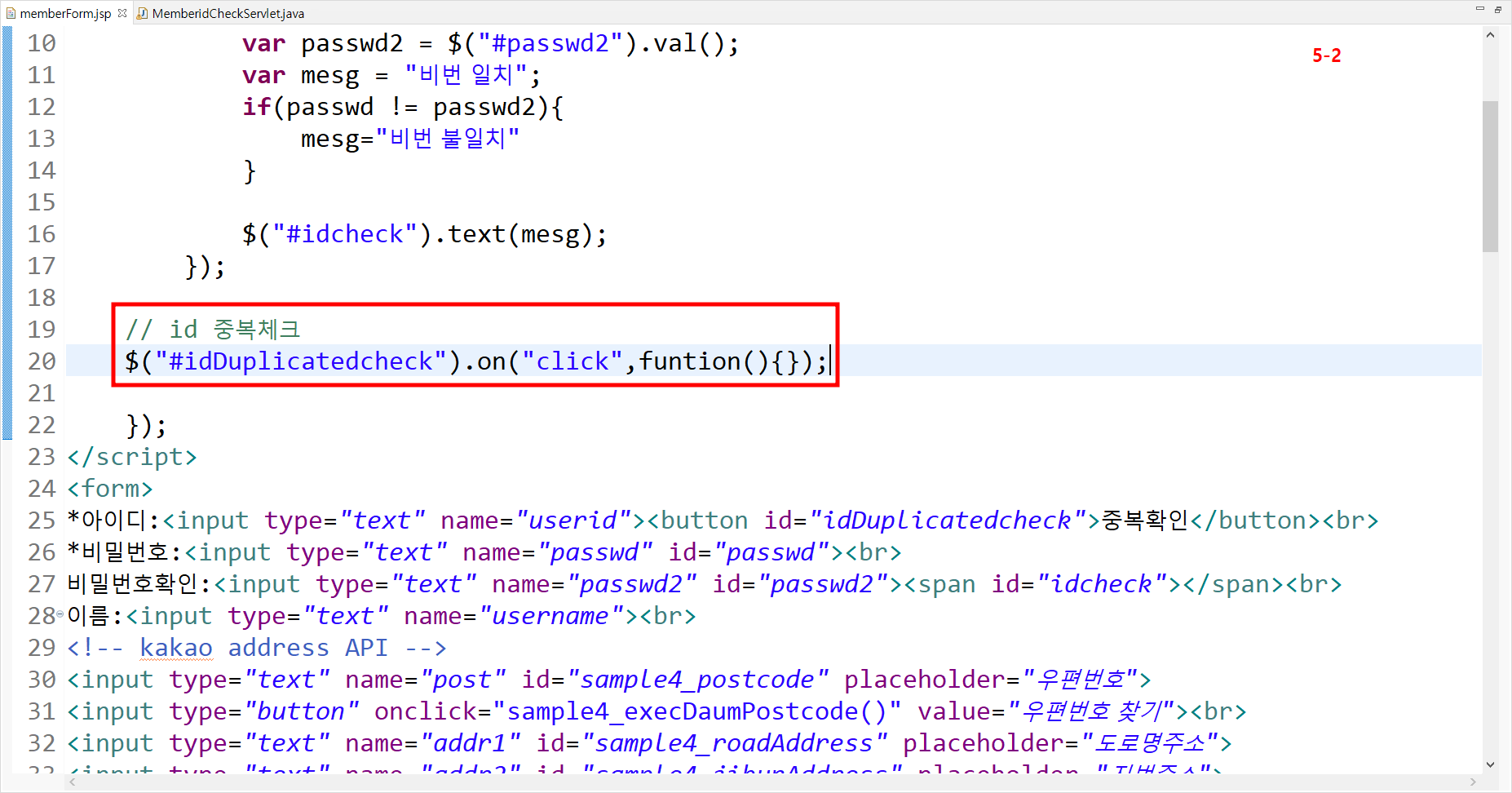Click the name="username" attribute
Viewport: 1512px width, 793px height.
click(515, 616)
